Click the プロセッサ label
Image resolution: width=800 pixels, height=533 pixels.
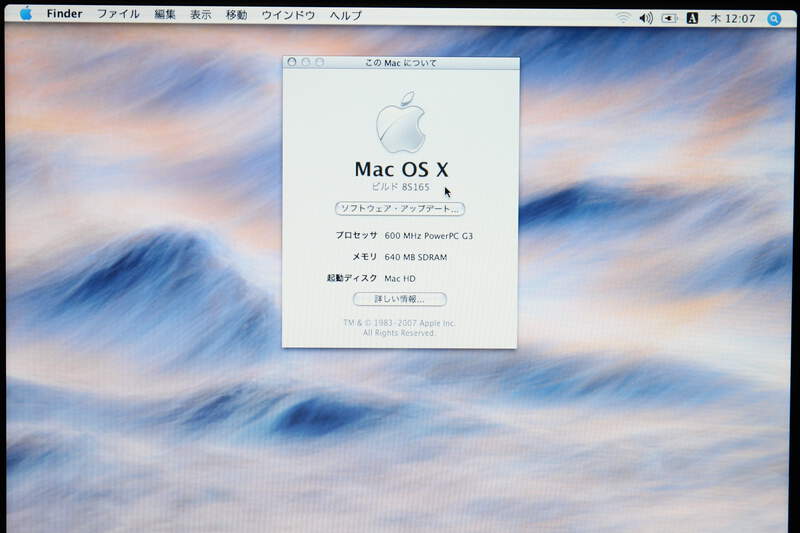click(356, 235)
